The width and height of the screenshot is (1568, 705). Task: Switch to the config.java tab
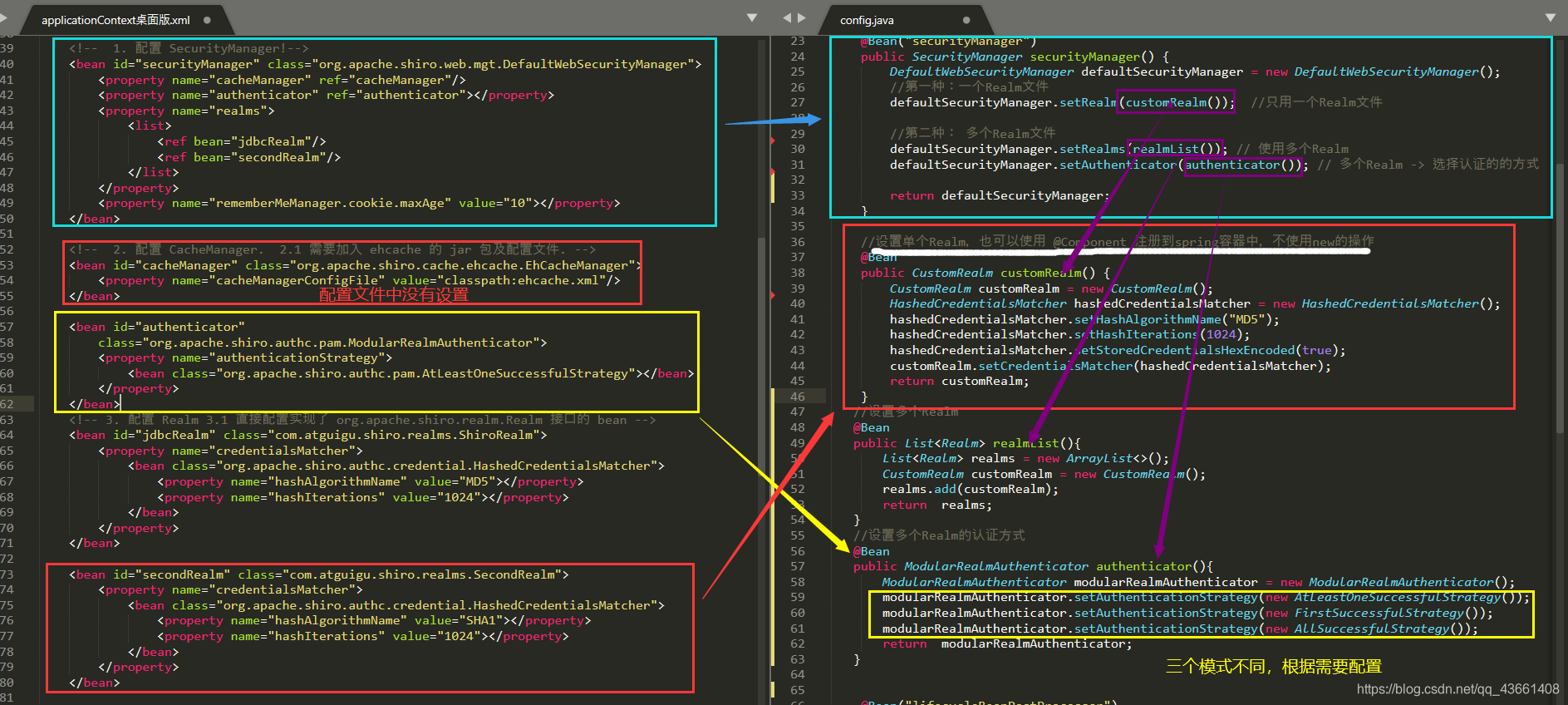[867, 20]
